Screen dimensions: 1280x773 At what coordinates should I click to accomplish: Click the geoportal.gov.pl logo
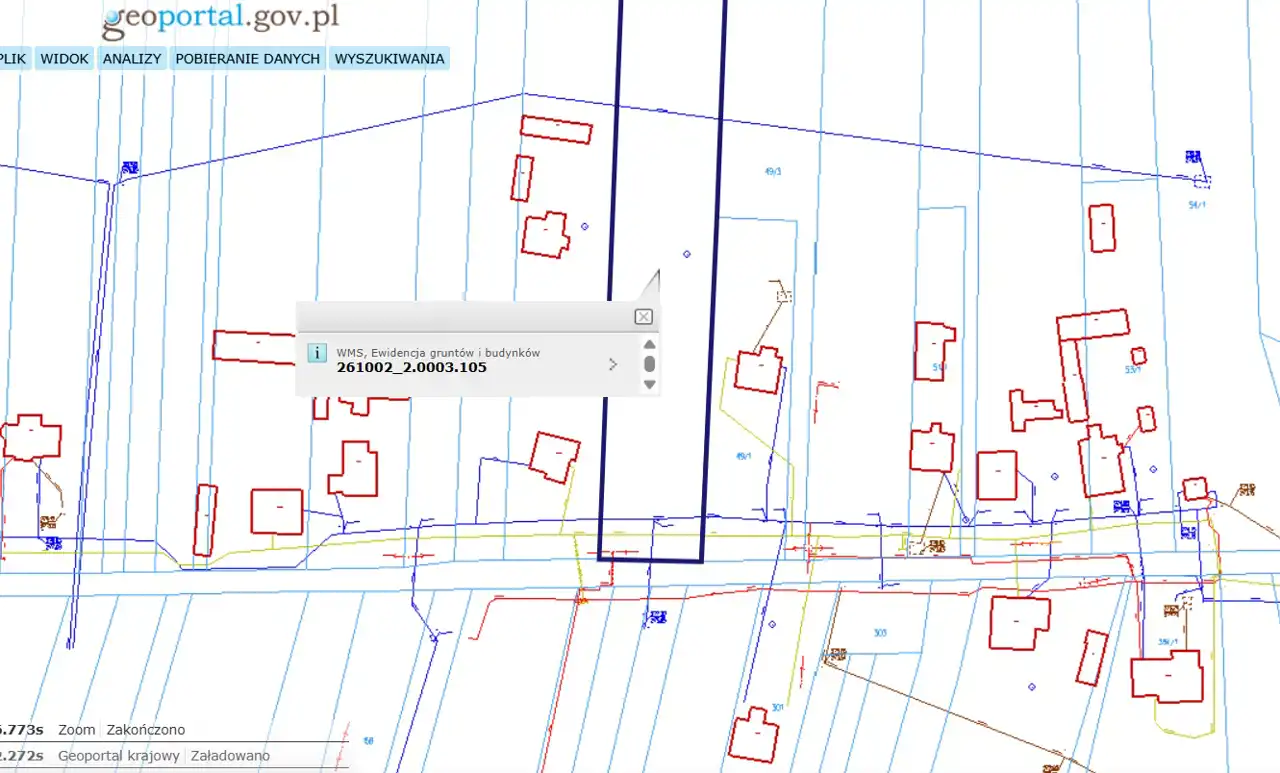coord(220,17)
